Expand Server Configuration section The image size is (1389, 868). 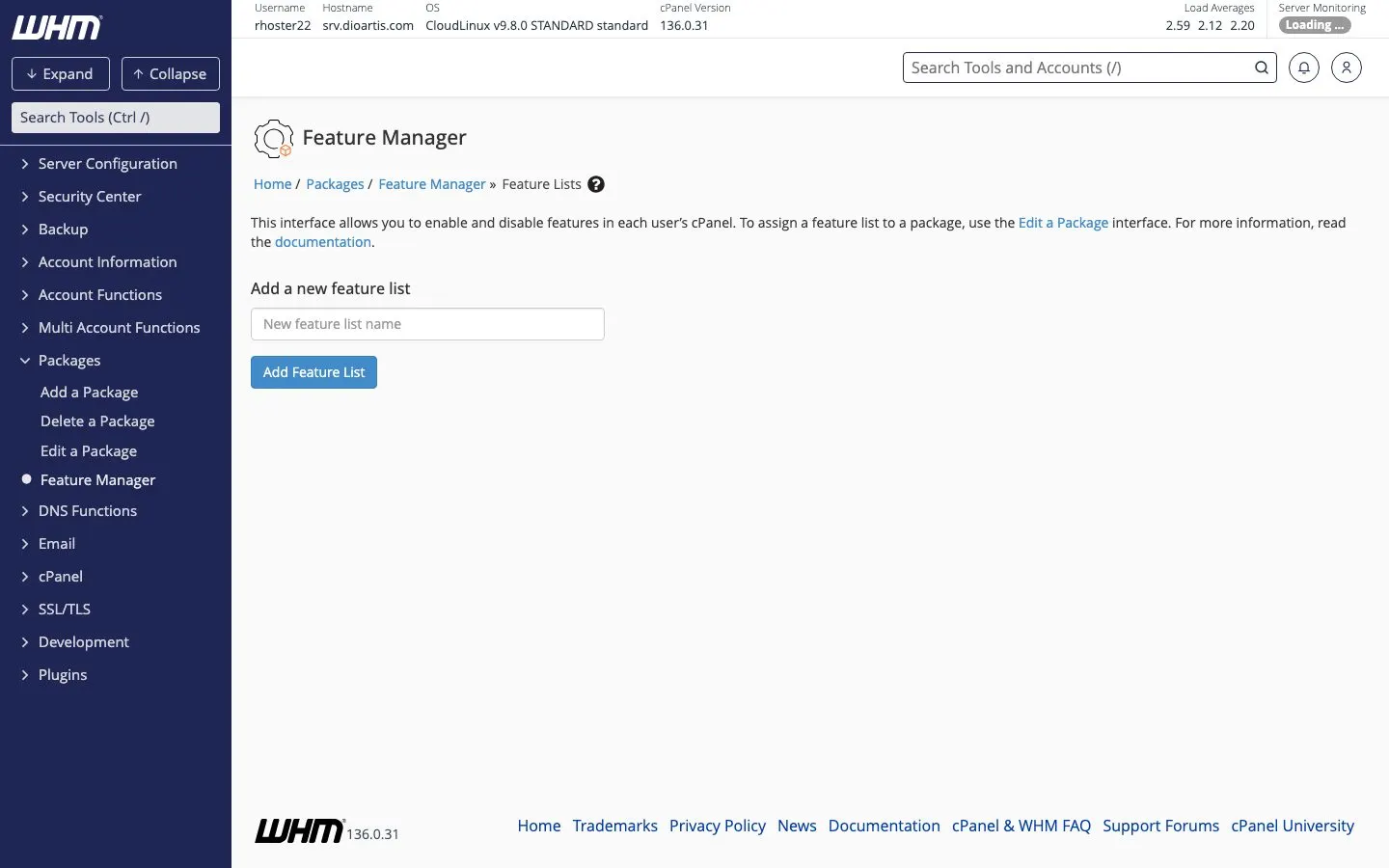(107, 164)
